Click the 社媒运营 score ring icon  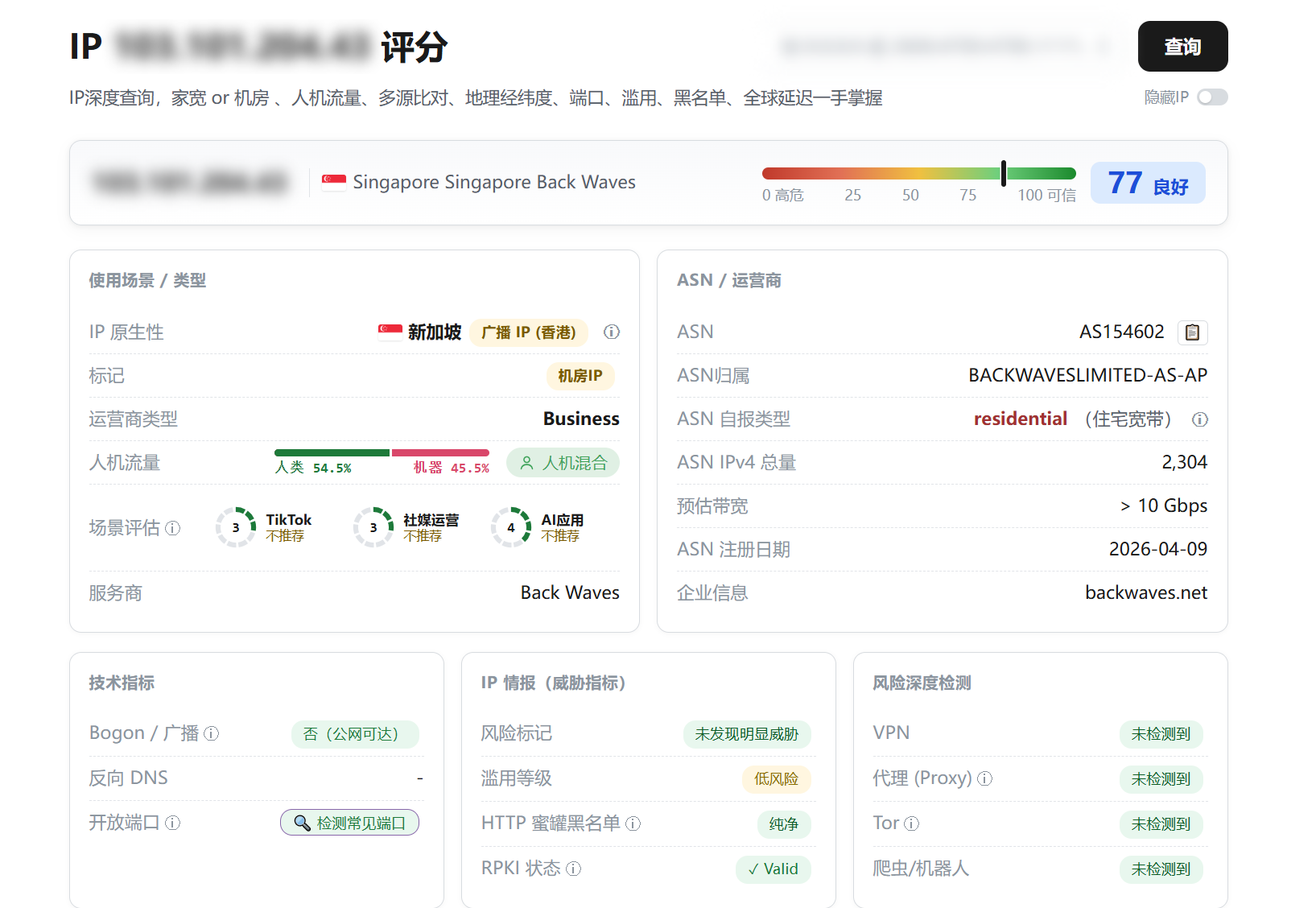pyautogui.click(x=373, y=527)
